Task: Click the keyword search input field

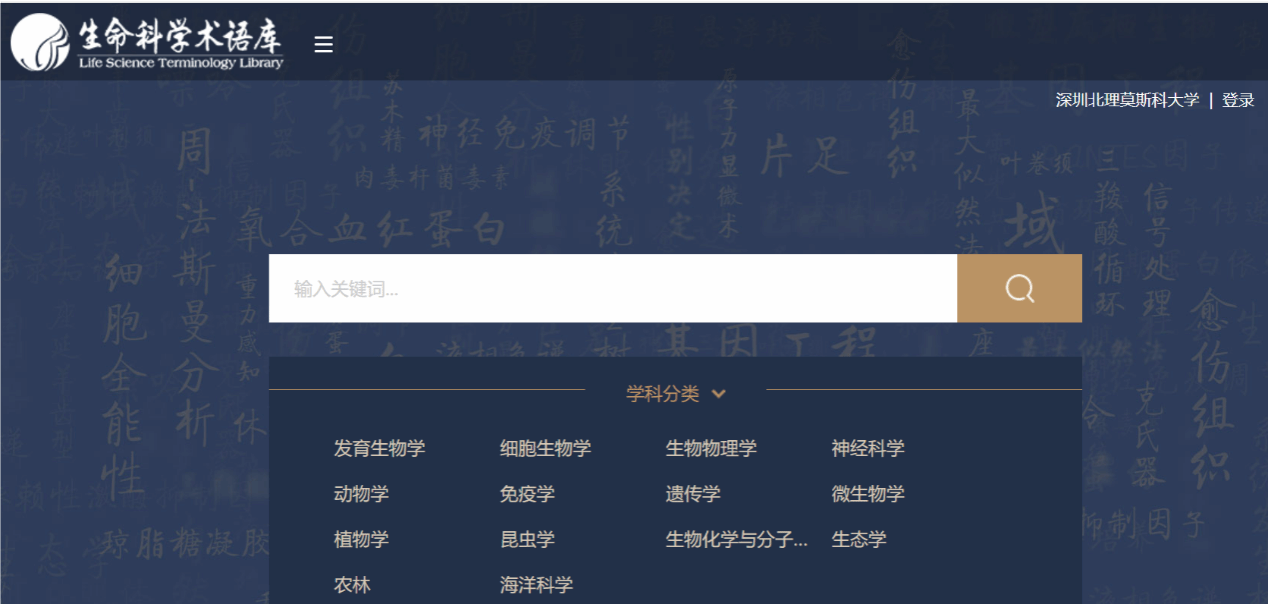Action: pos(612,289)
